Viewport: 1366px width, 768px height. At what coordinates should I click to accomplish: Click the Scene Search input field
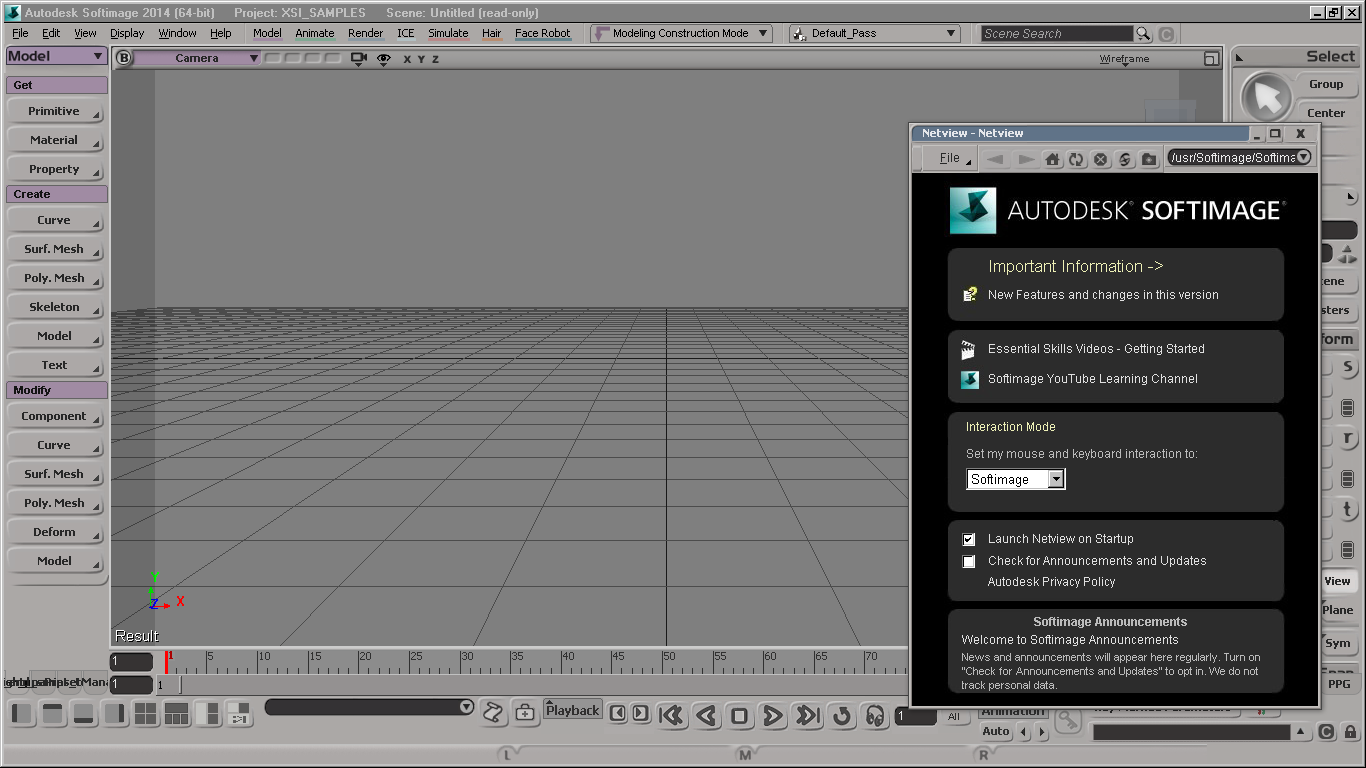click(1057, 33)
